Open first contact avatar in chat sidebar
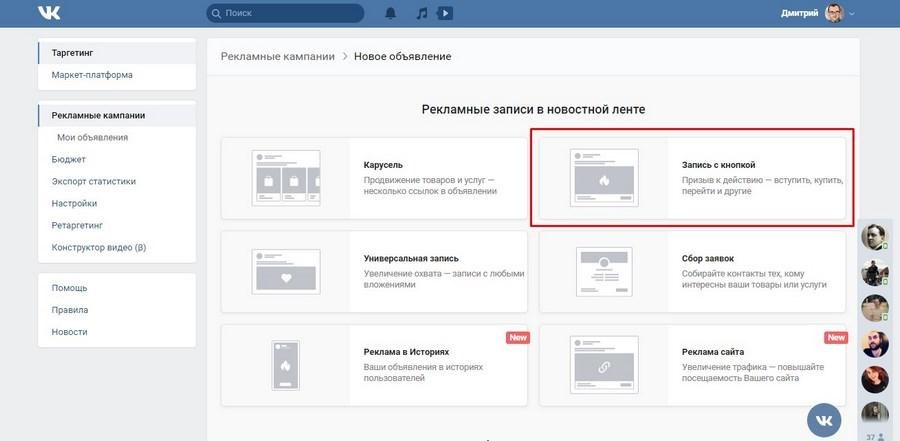The height and width of the screenshot is (441, 900). (x=875, y=237)
